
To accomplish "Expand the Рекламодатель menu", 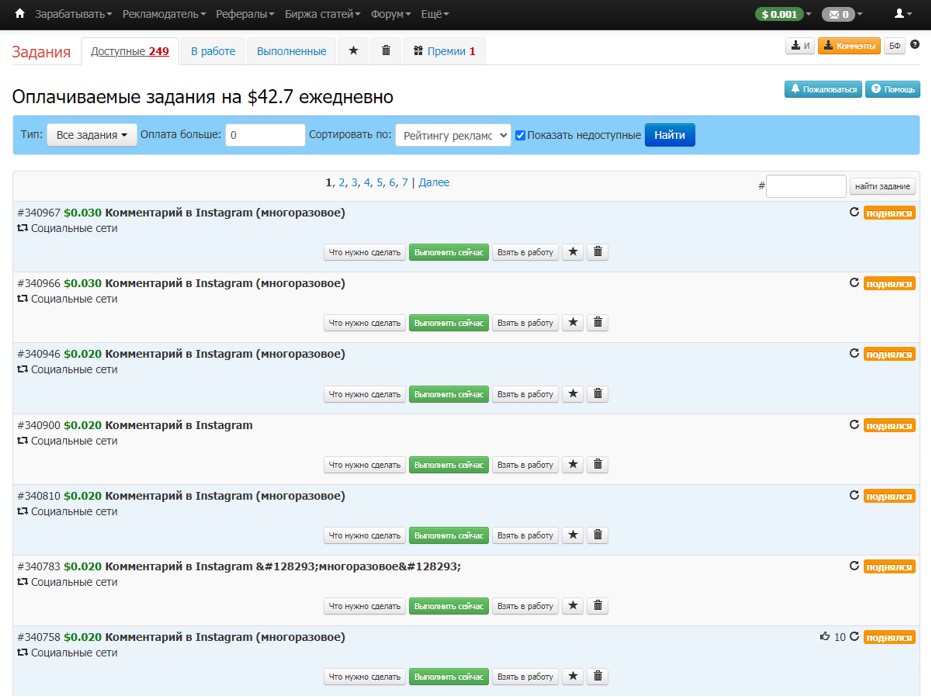I will [x=164, y=14].
